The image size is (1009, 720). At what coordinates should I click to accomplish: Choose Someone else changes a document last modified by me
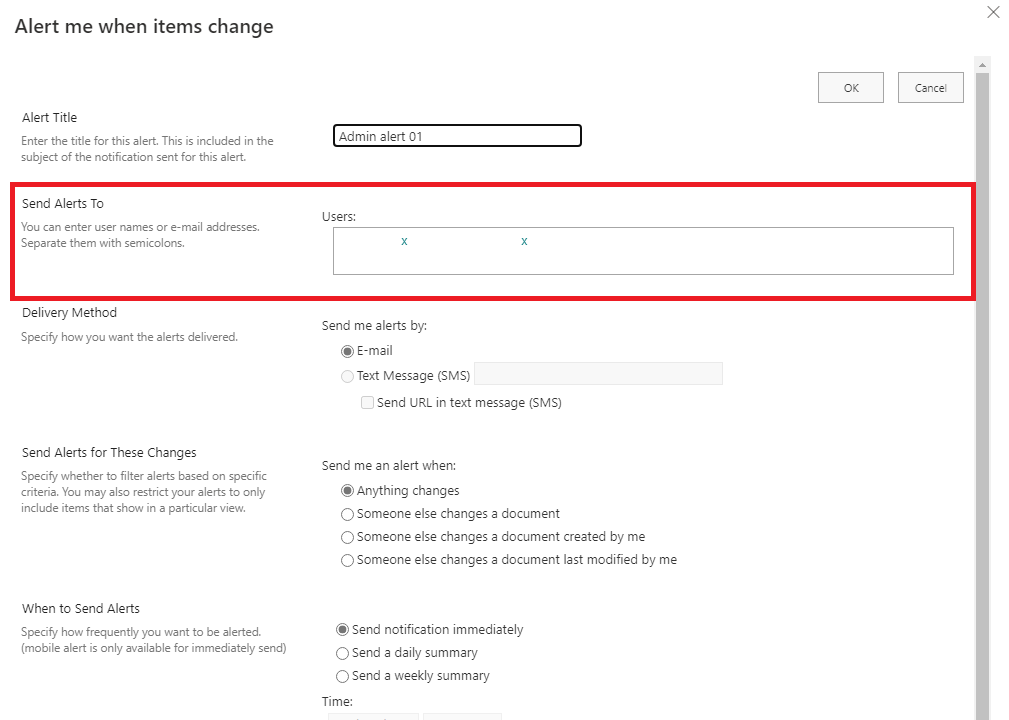pos(347,560)
